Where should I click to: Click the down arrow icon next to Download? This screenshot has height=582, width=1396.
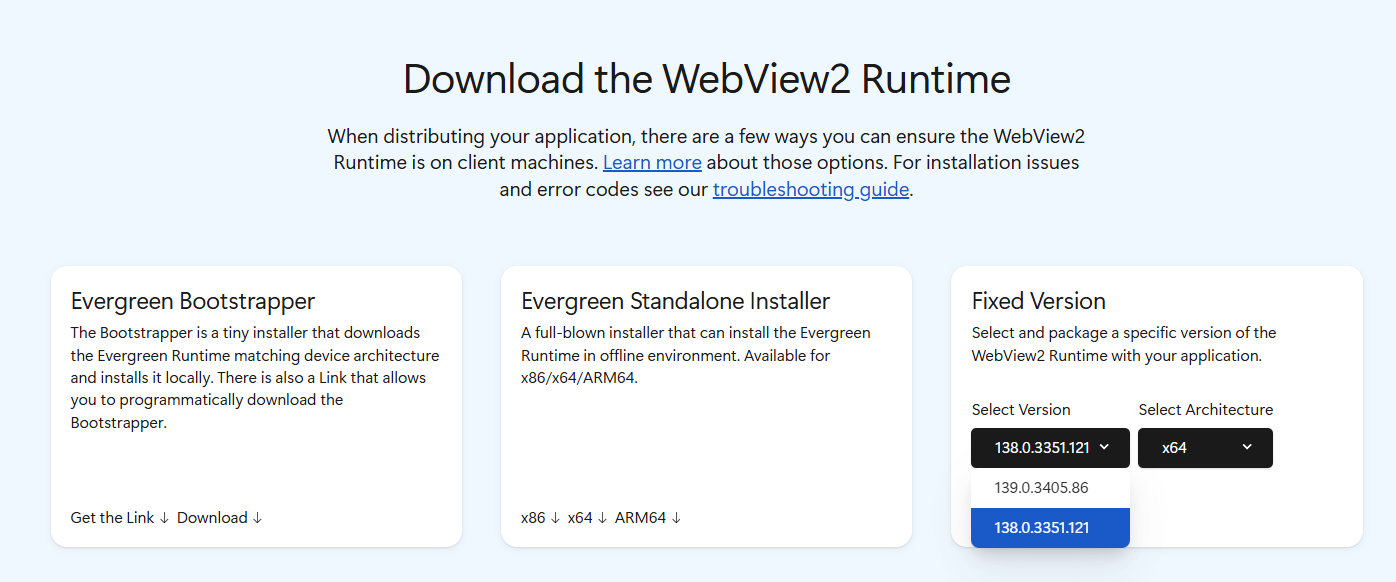(x=257, y=518)
